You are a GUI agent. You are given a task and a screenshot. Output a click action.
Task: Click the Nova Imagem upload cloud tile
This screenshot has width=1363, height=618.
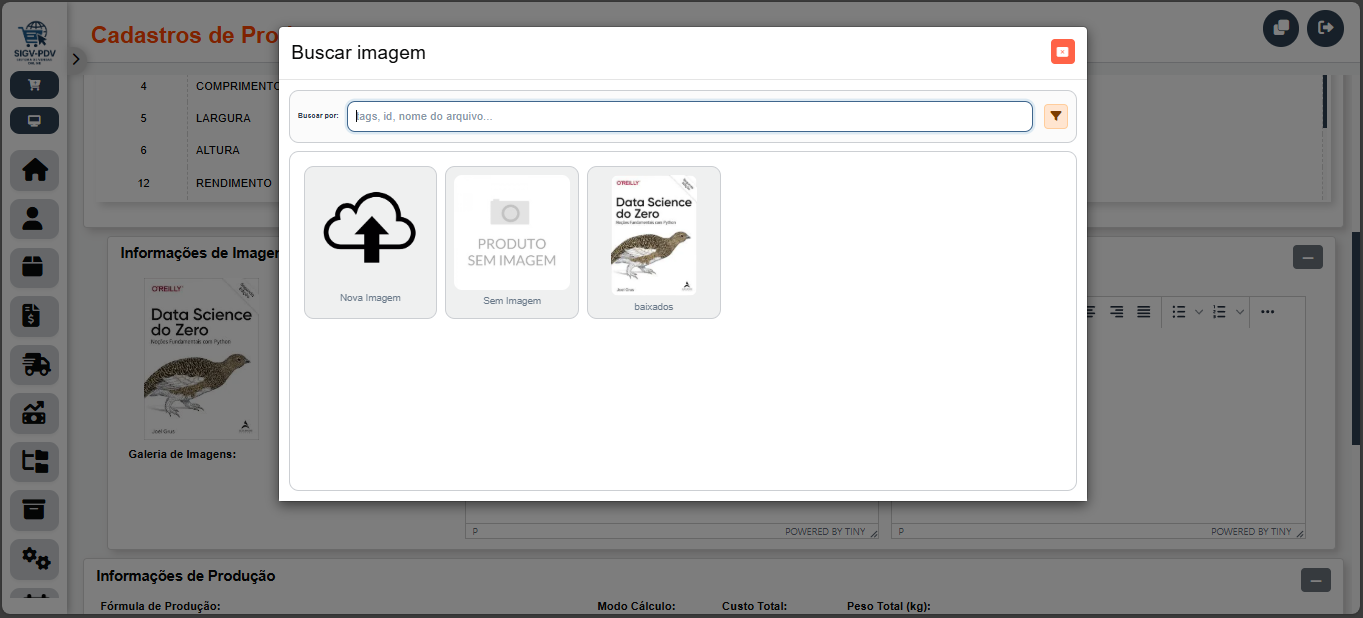pyautogui.click(x=370, y=242)
